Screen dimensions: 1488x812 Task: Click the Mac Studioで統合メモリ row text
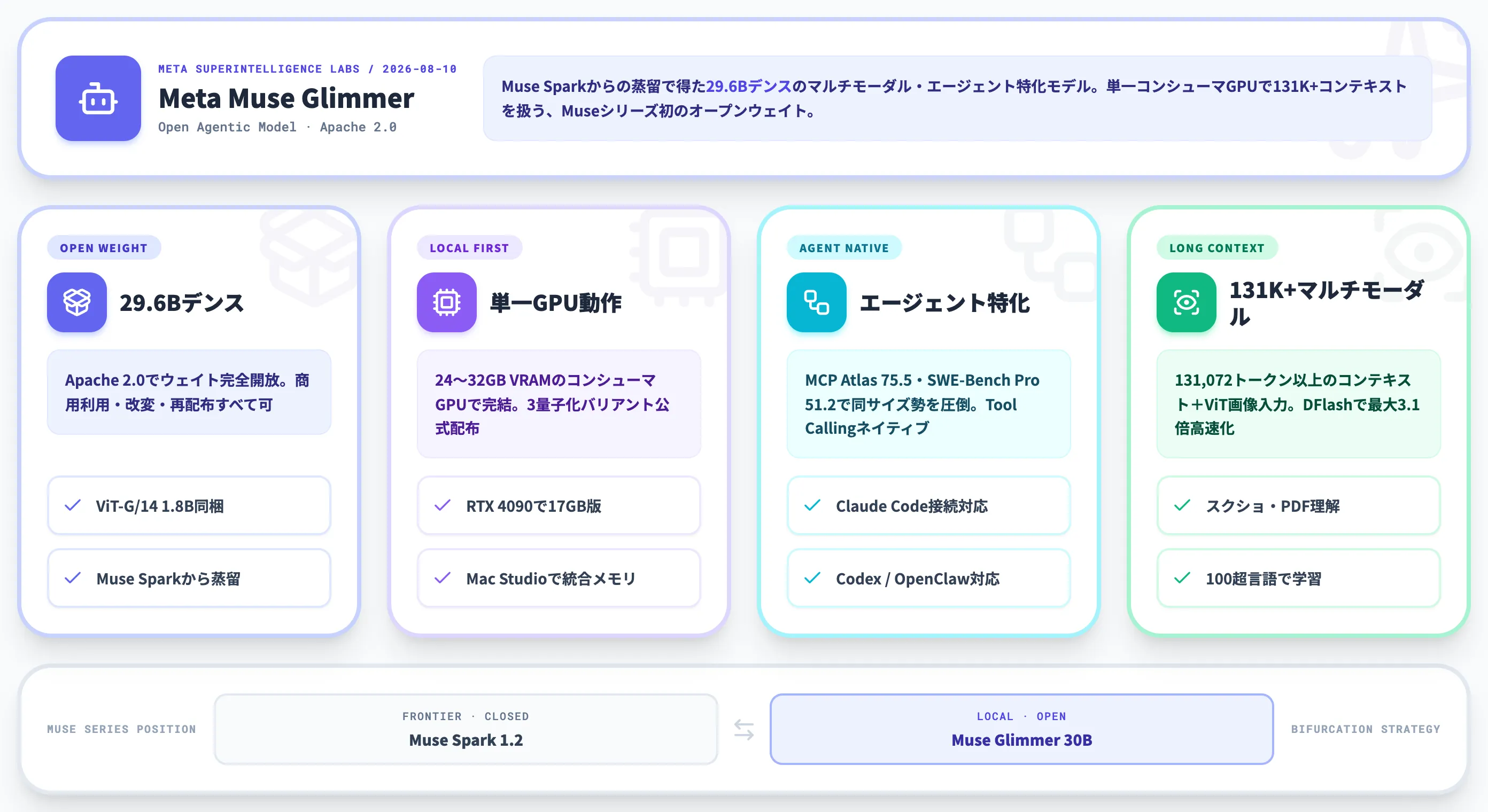[551, 579]
